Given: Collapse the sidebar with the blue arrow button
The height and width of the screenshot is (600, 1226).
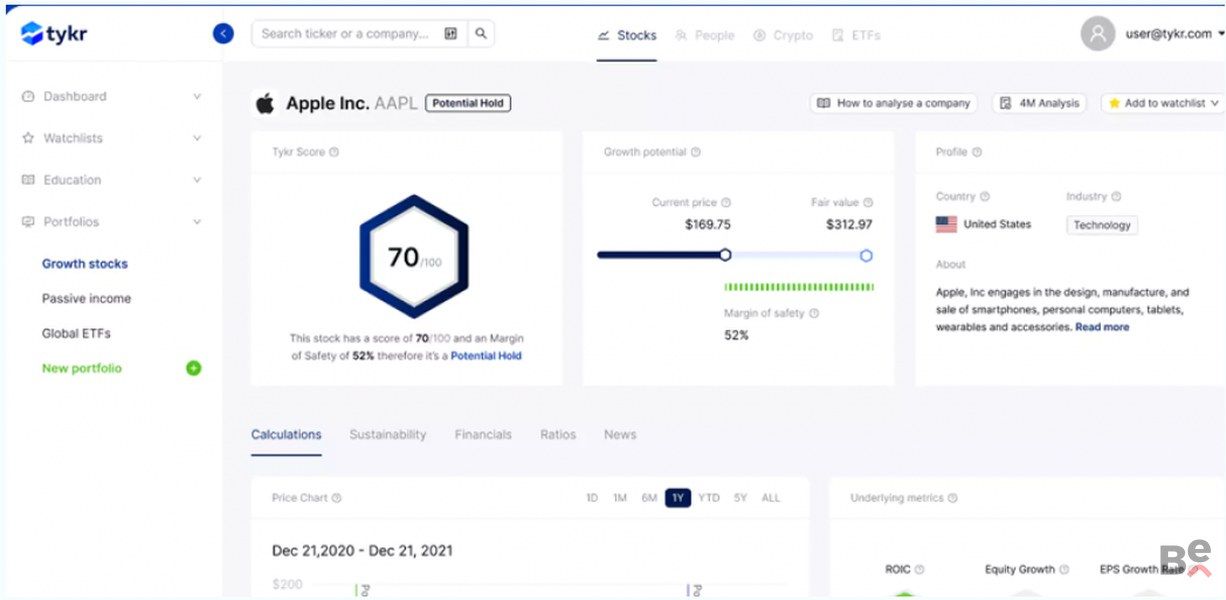Looking at the screenshot, I should point(223,34).
